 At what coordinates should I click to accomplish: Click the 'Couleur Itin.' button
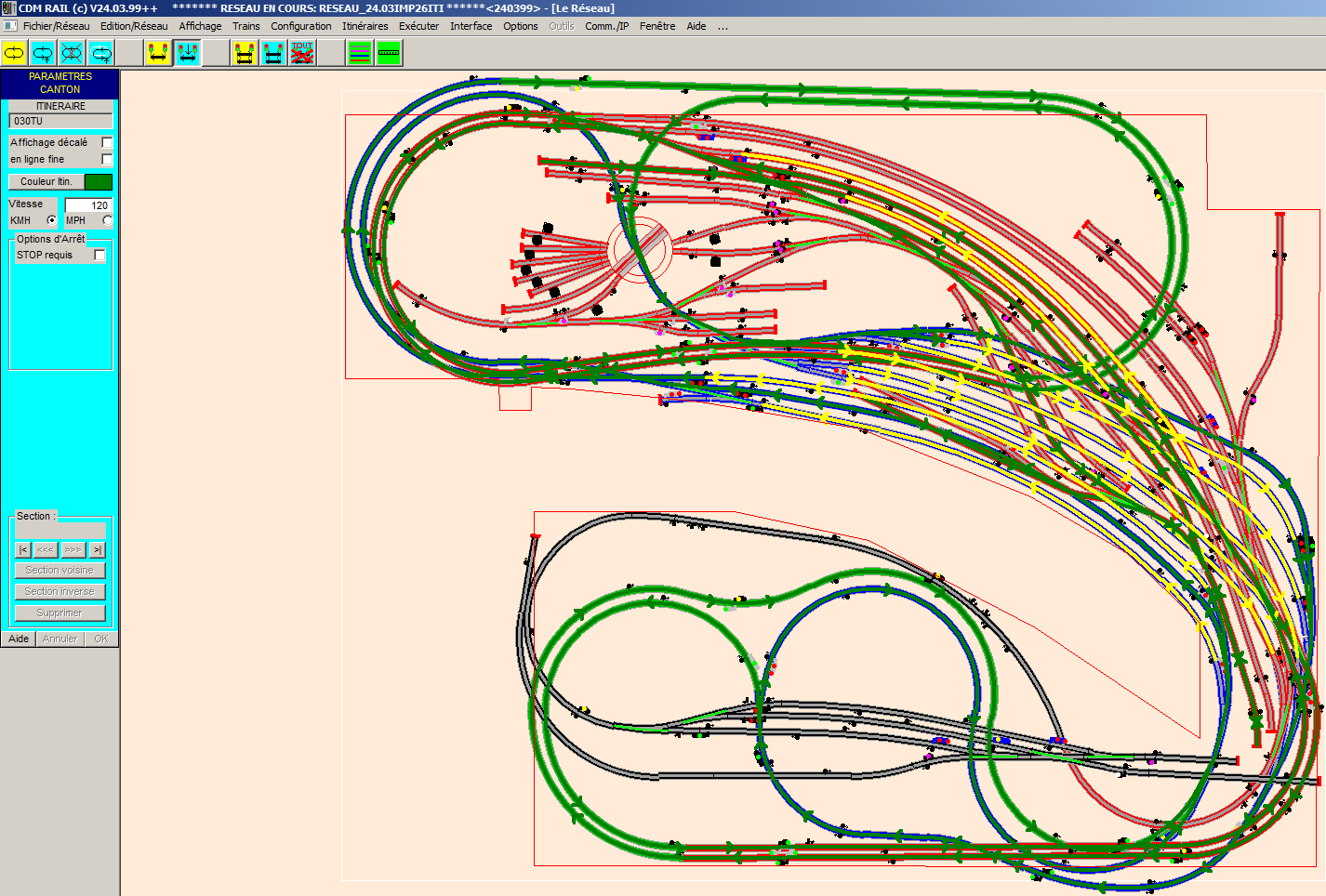(46, 181)
